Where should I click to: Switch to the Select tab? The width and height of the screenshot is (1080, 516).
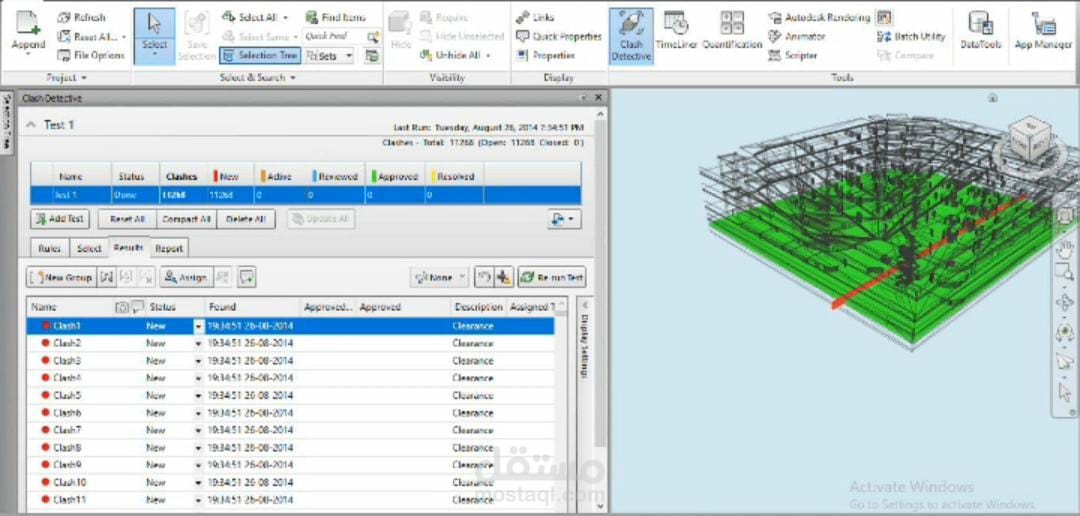[x=89, y=249]
